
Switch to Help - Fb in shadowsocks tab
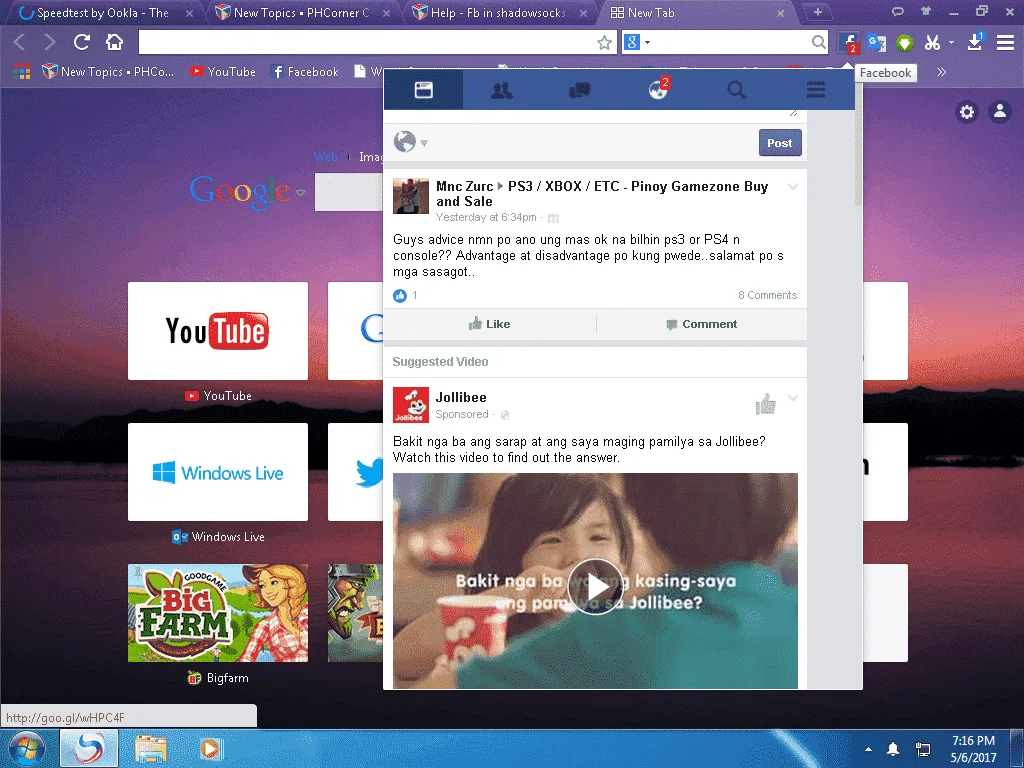pyautogui.click(x=498, y=12)
